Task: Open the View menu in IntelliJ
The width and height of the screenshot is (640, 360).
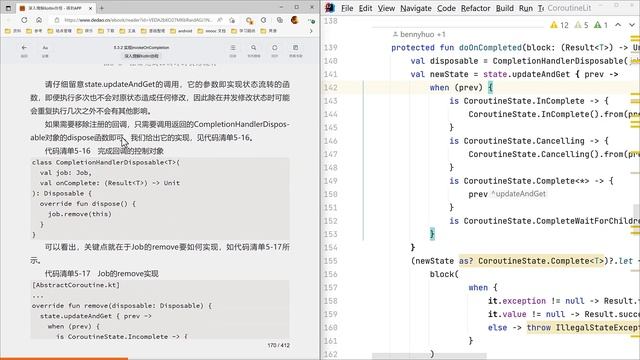Action: click(386, 8)
